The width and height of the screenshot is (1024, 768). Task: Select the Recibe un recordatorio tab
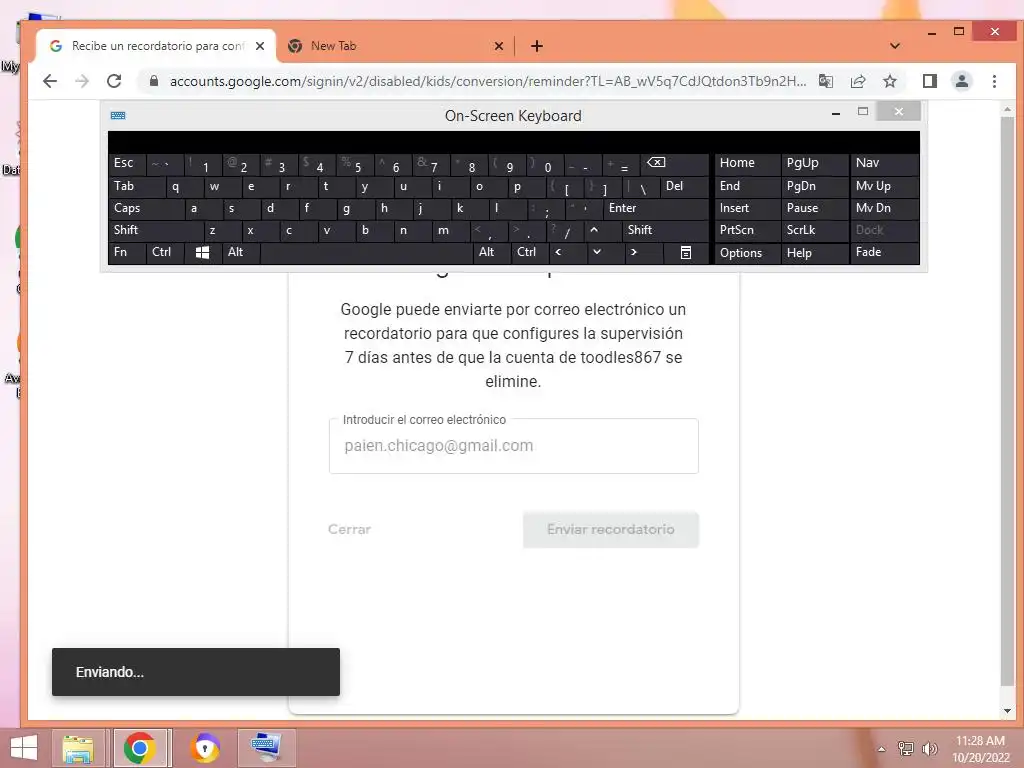point(157,46)
